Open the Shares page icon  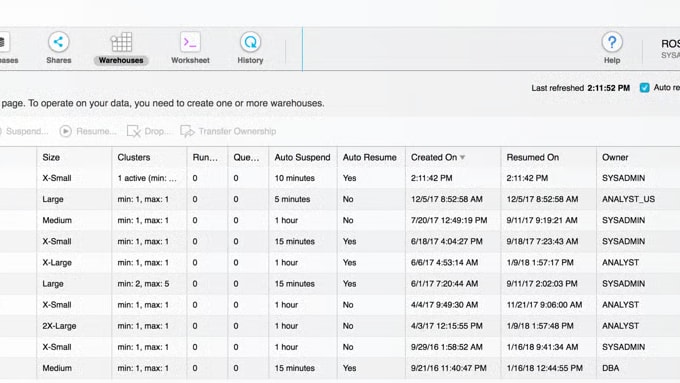59,42
